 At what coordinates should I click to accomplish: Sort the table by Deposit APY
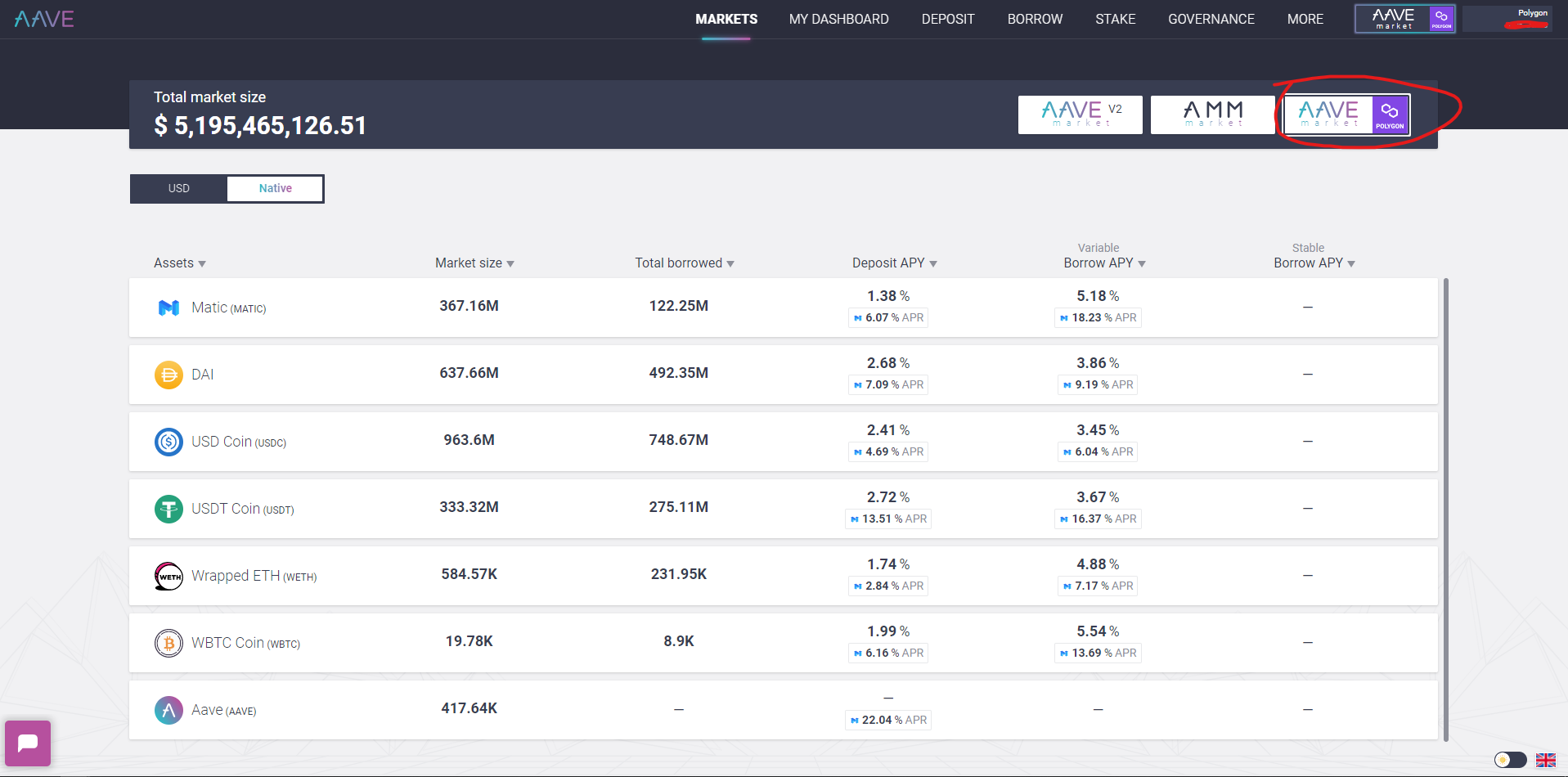(894, 263)
